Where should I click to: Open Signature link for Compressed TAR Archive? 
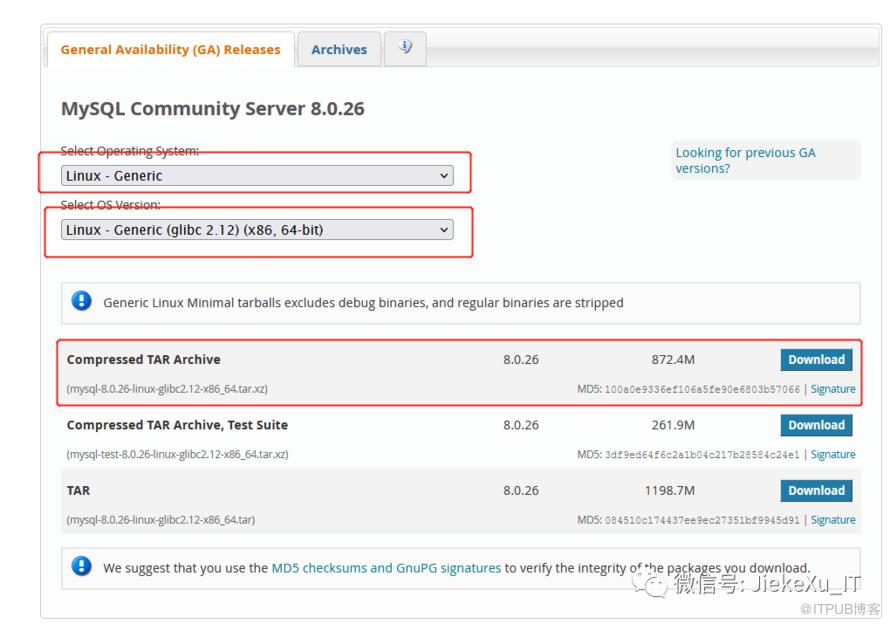(833, 389)
